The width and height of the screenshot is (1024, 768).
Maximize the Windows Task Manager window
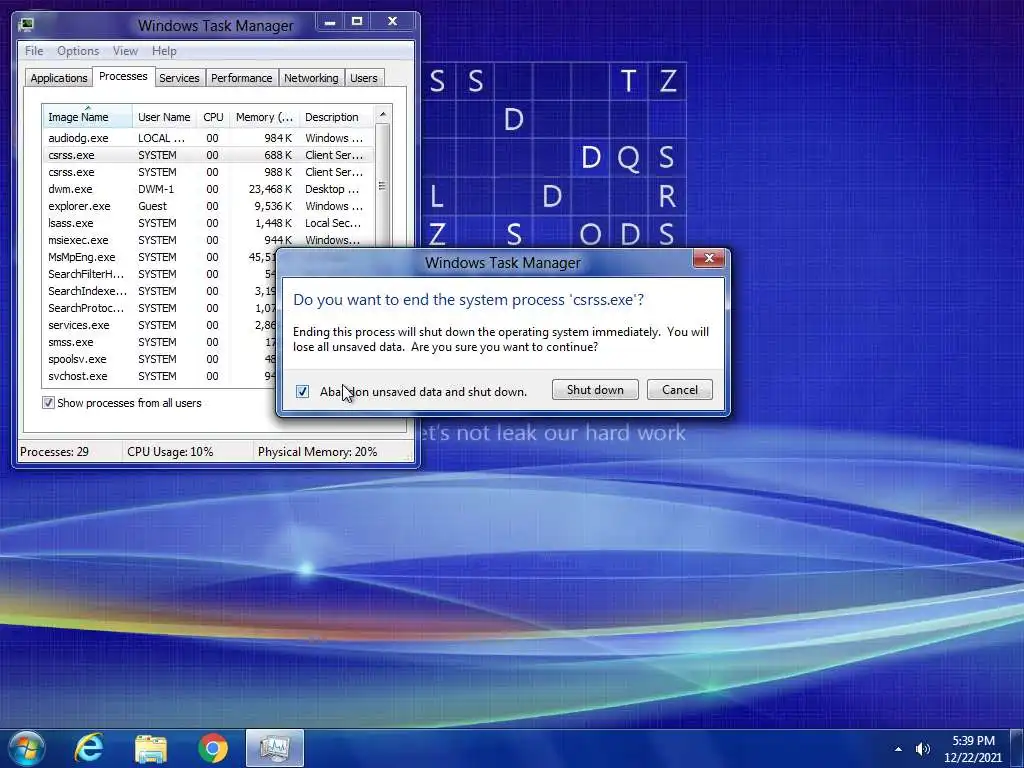[x=357, y=22]
